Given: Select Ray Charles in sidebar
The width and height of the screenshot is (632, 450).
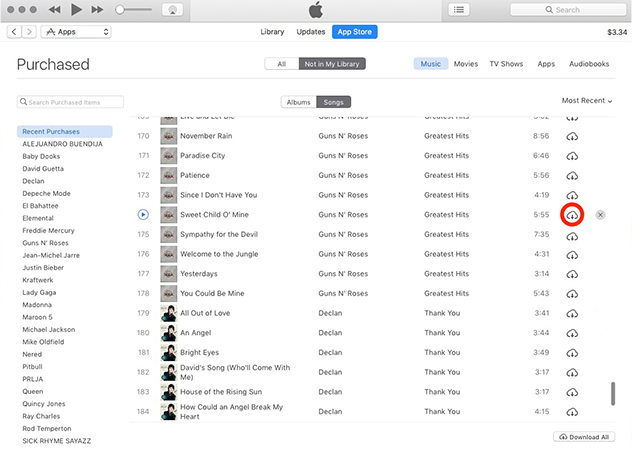Looking at the screenshot, I should coord(41,416).
